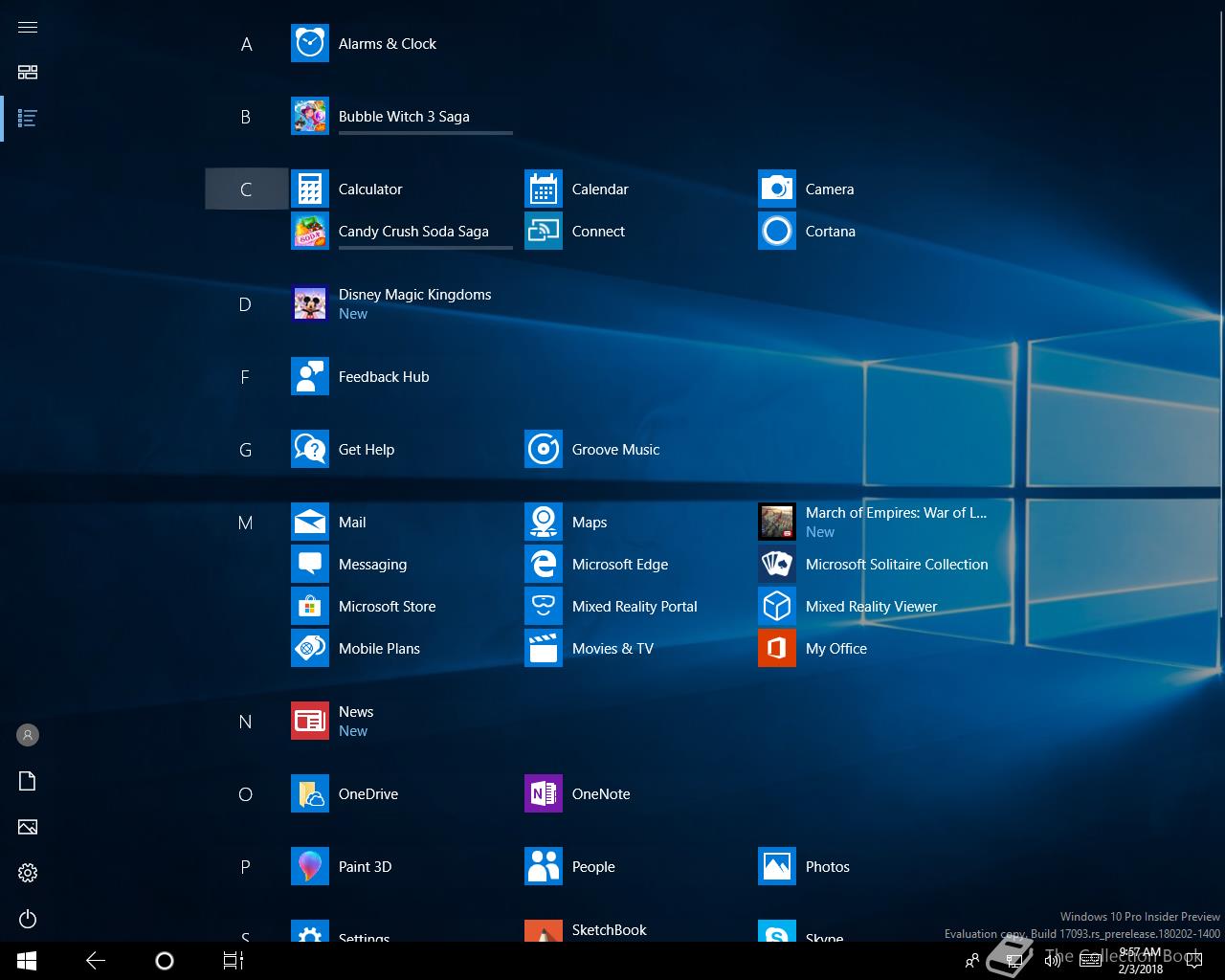The width and height of the screenshot is (1225, 980).
Task: Launch My Office app icon
Action: 776,649
